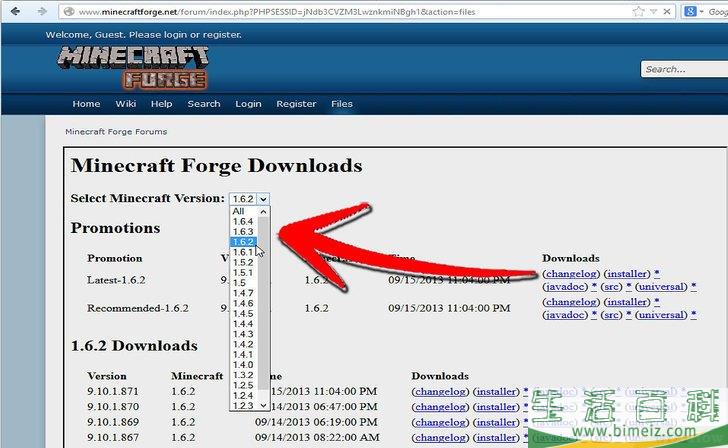
Task: Click installer link for Recommended-1.6.2
Action: coord(627,302)
